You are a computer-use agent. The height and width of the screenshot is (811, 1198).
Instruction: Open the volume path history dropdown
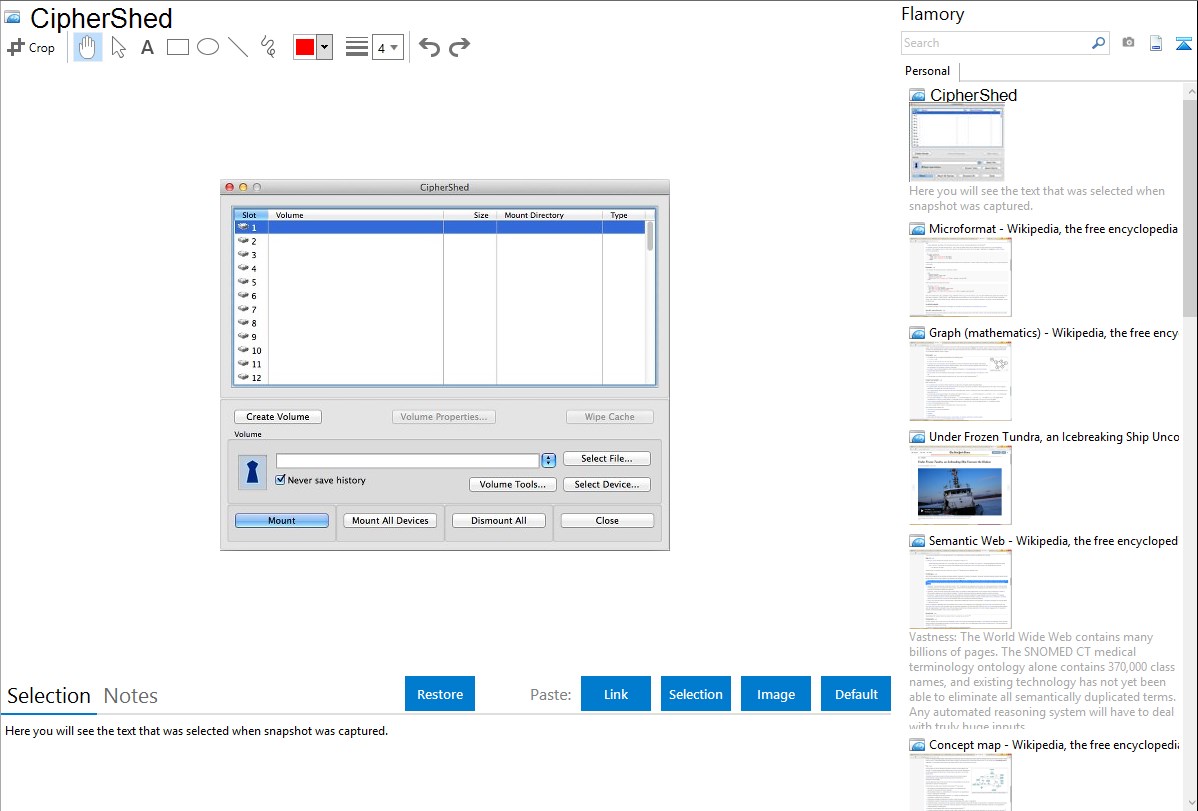coord(549,460)
